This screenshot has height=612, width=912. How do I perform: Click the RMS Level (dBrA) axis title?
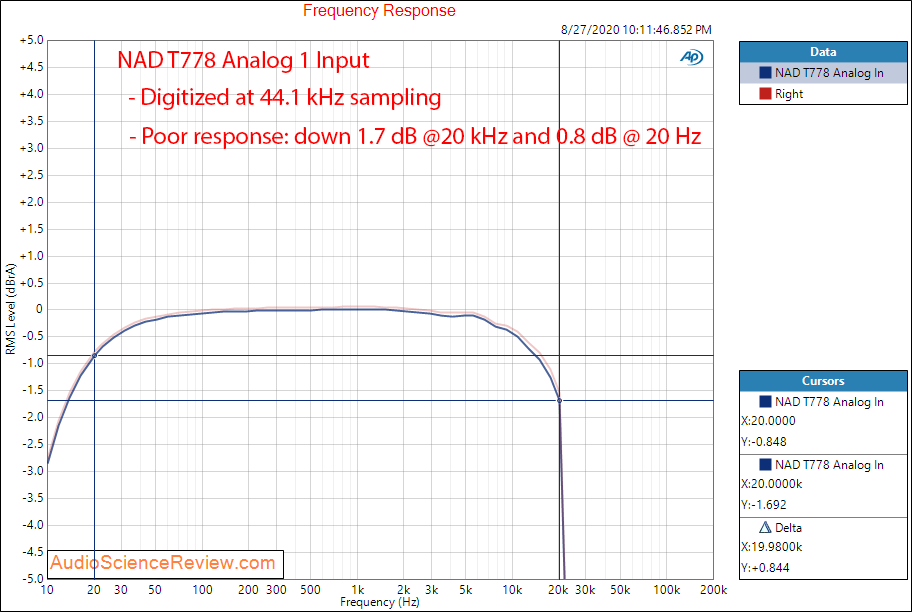10,309
